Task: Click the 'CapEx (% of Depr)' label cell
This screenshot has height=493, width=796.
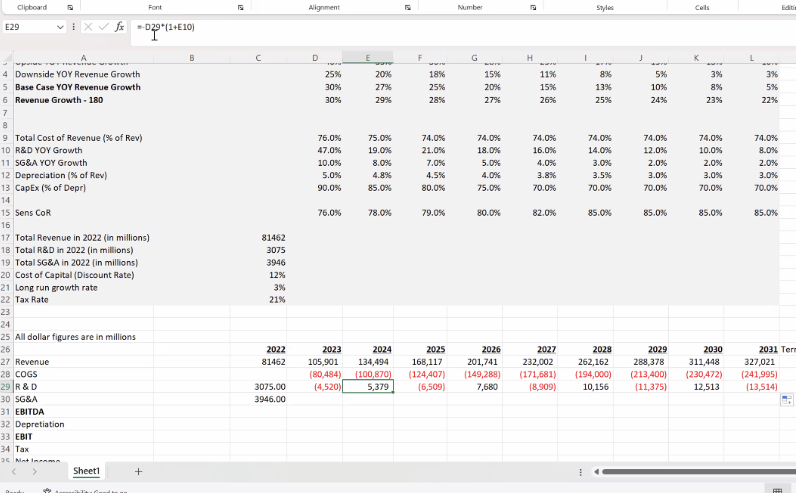Action: (50, 188)
